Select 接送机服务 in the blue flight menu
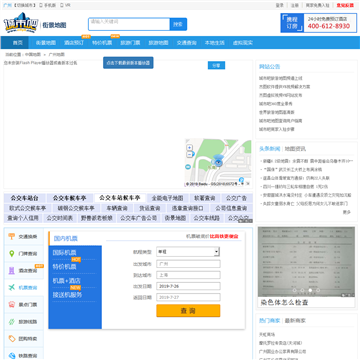The image size is (360, 360). [x=67, y=295]
